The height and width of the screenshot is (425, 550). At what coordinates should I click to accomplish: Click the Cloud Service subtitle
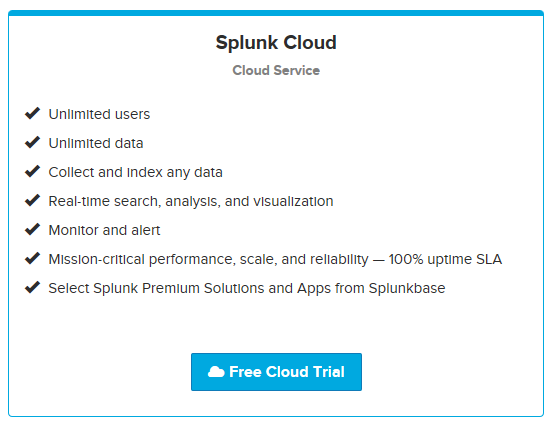(x=276, y=70)
